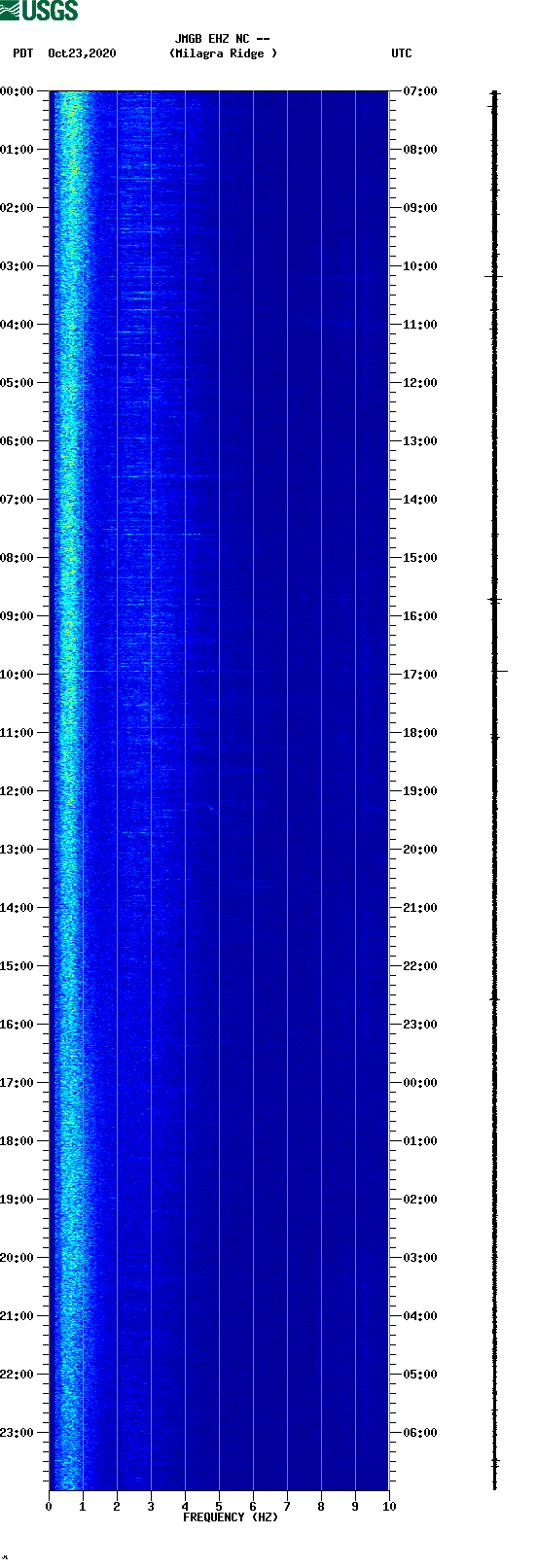Click the UTC '06:00' time label
Viewport: 537px width, 1568px height.
tap(420, 1433)
